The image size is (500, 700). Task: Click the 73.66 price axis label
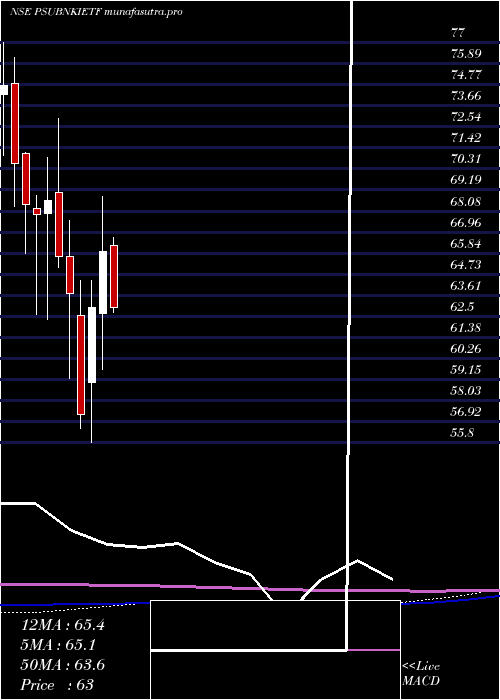[466, 96]
